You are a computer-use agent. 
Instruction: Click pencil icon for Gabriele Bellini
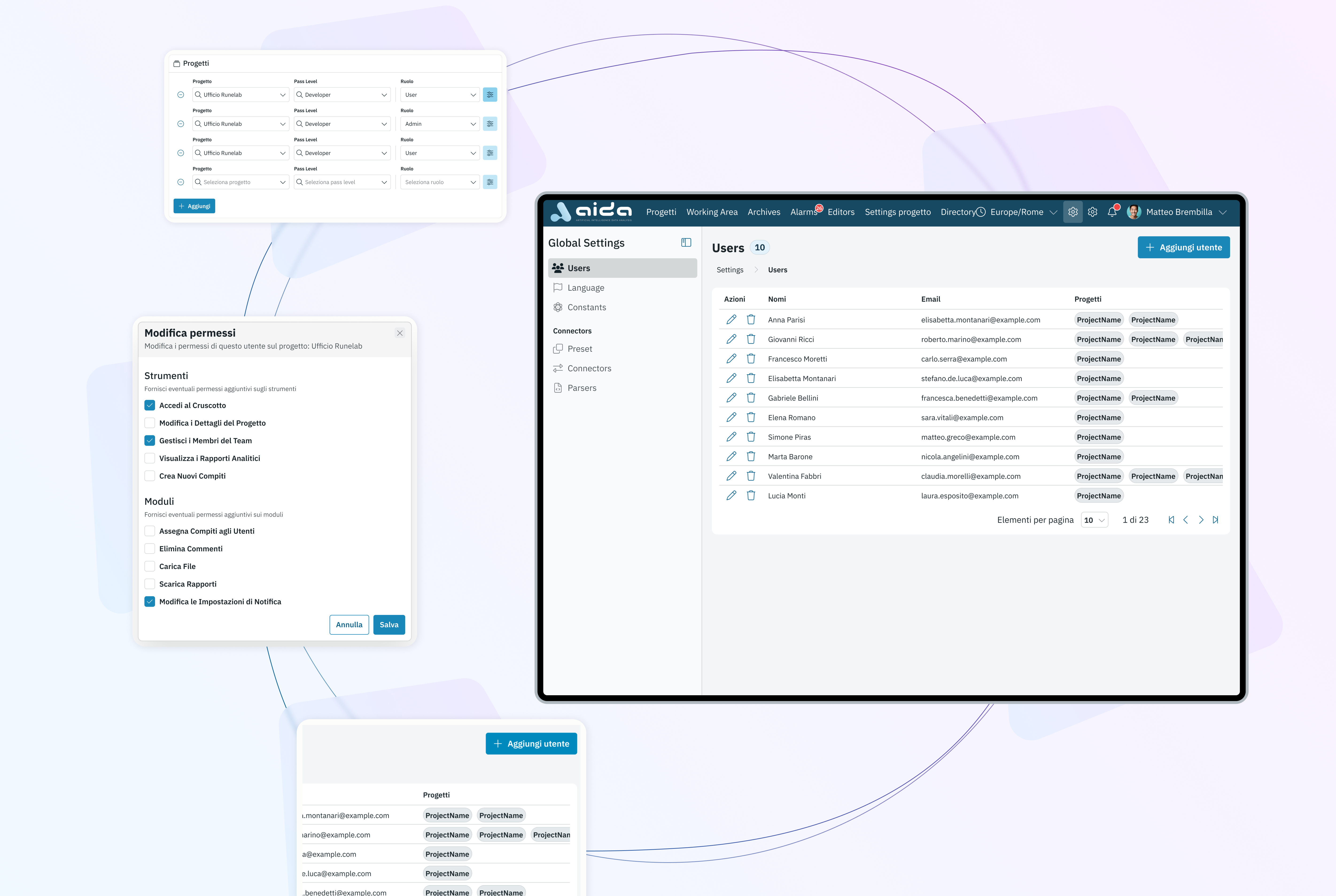coord(731,398)
